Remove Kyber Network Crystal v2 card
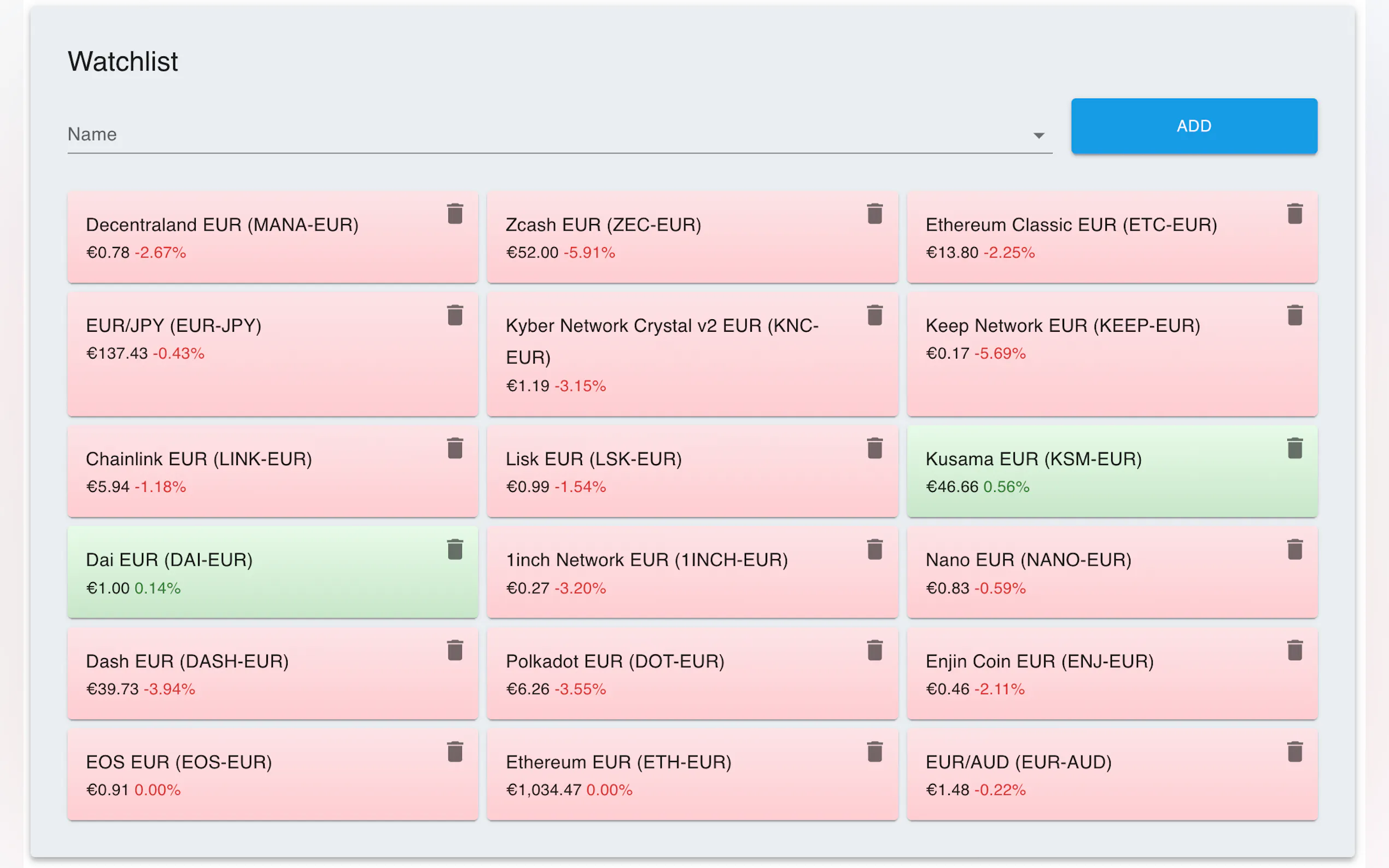This screenshot has width=1389, height=868. (x=874, y=315)
